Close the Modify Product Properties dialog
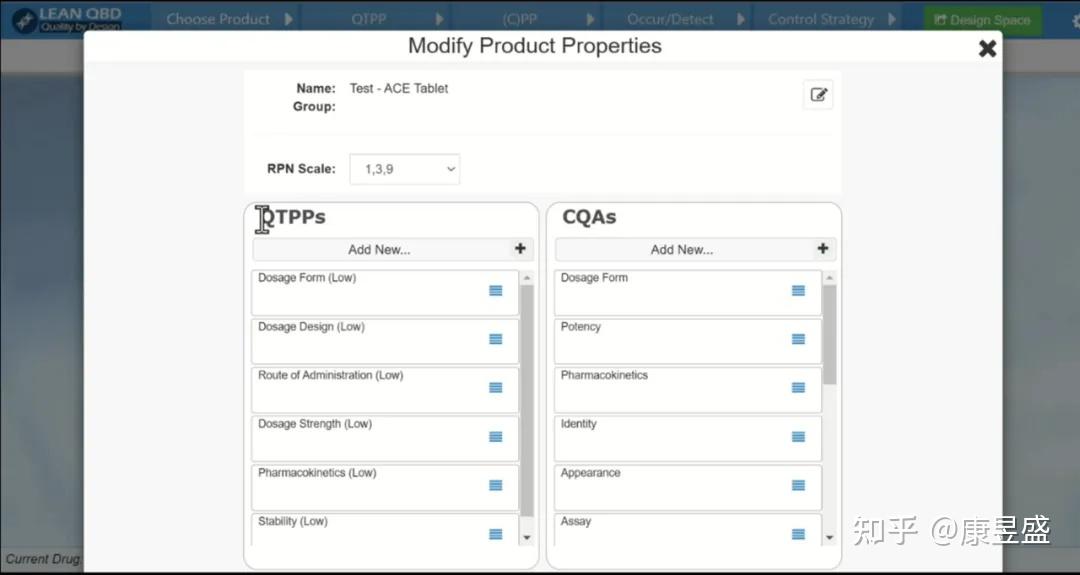 987,48
